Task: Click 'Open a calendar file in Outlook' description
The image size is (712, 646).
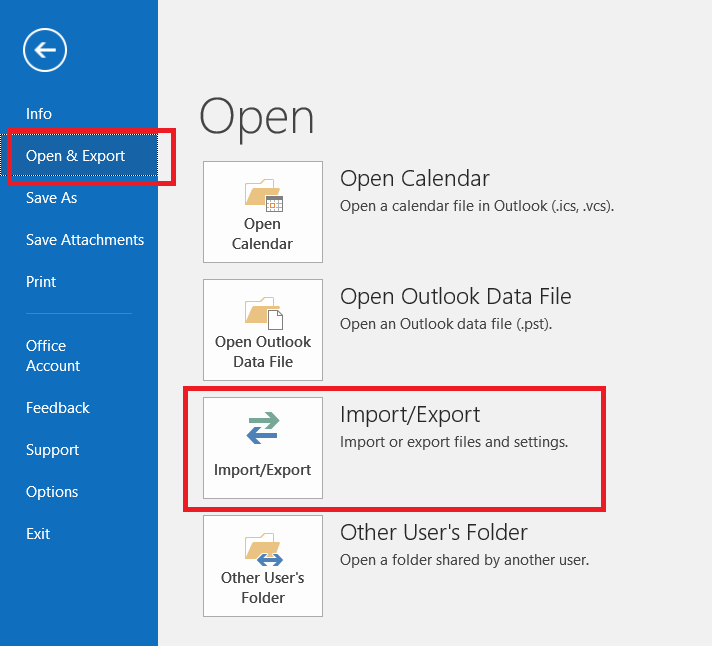Action: (477, 206)
